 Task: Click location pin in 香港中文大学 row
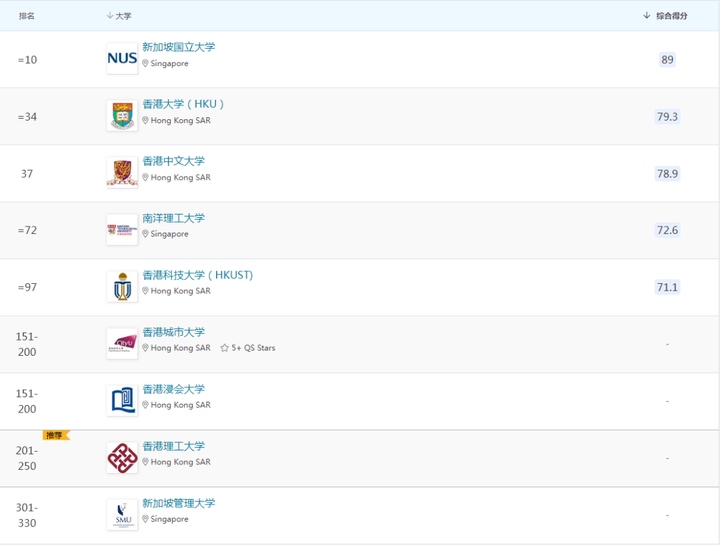point(145,177)
